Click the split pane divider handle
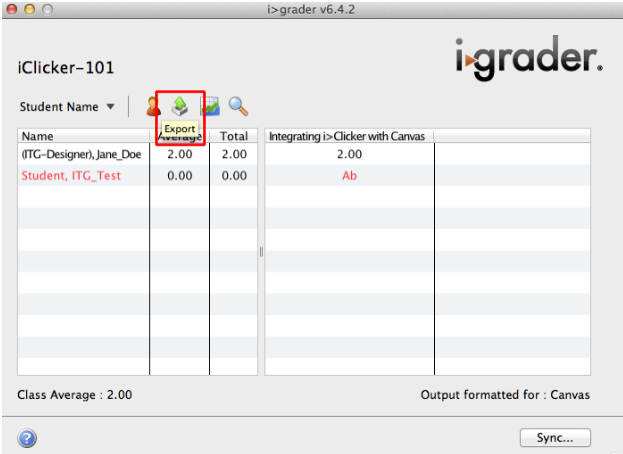This screenshot has height=454, width=623. pos(261,252)
